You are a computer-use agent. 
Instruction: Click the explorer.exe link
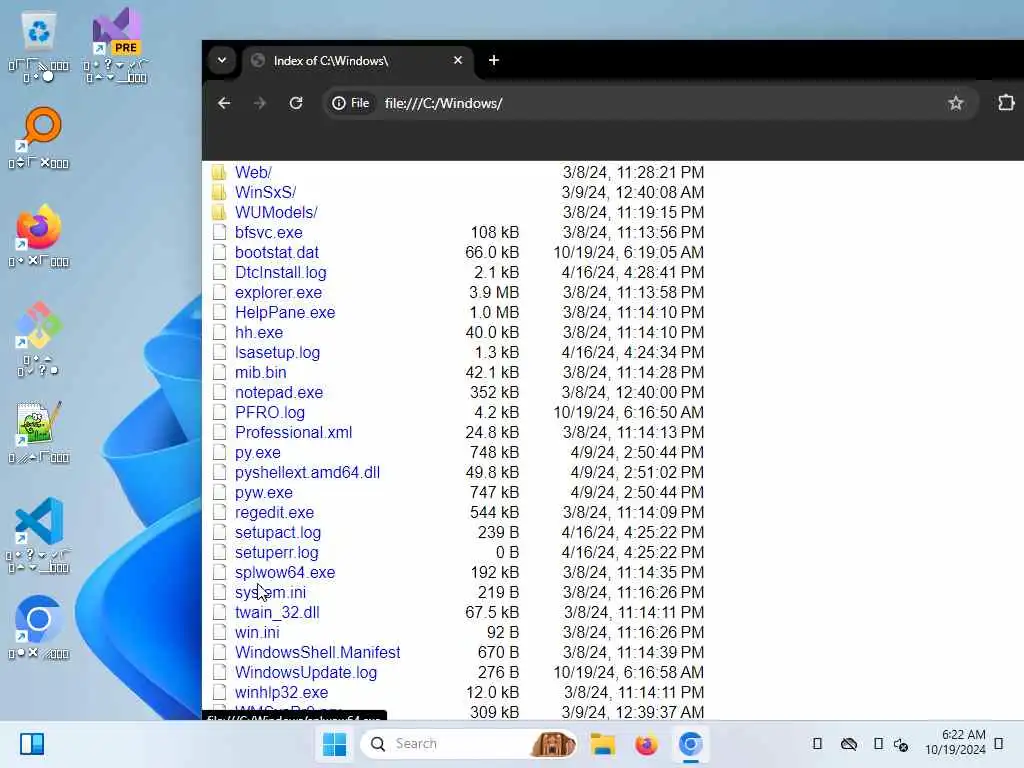click(x=278, y=293)
